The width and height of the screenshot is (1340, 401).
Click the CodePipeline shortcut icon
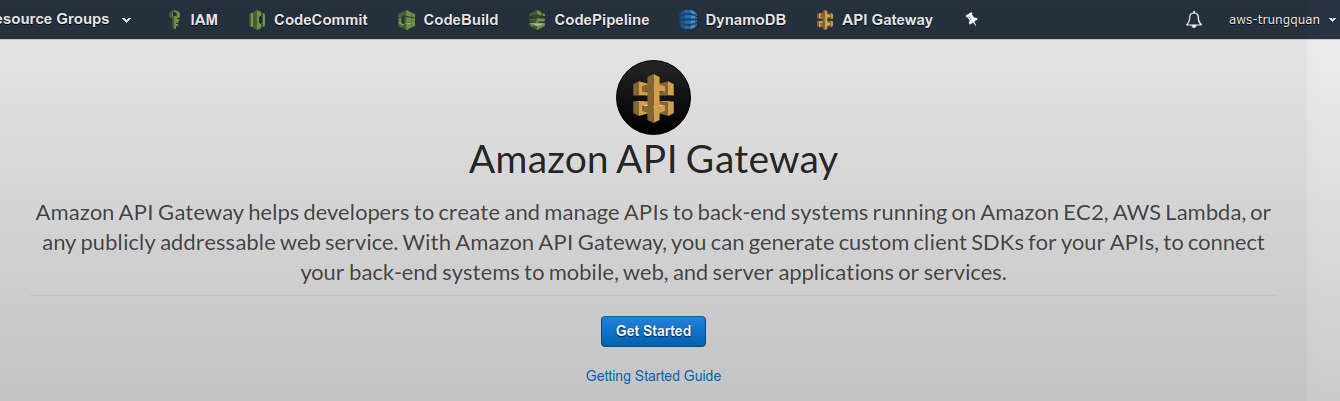coord(537,19)
